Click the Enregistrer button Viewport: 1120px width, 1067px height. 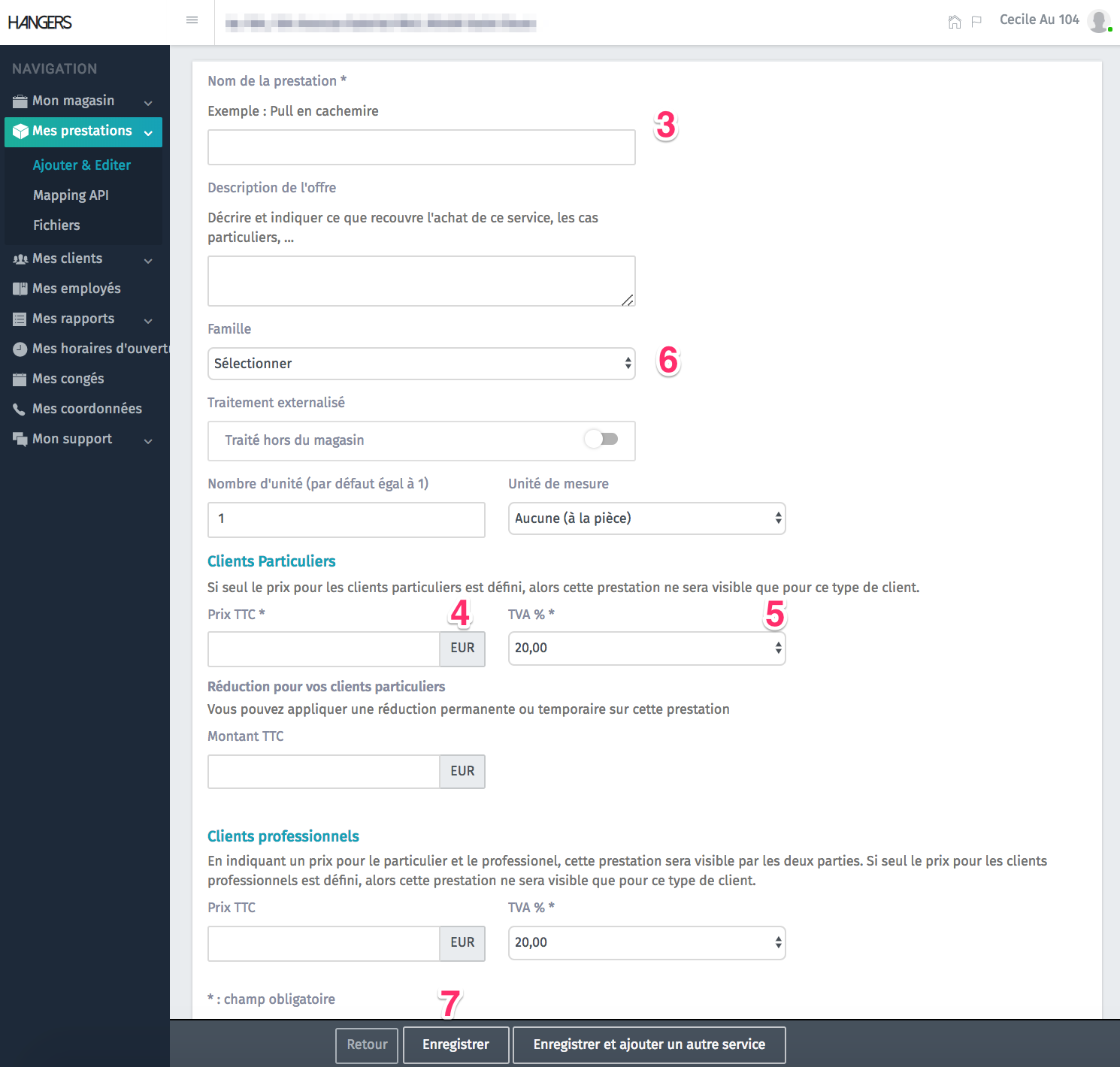(x=456, y=1044)
